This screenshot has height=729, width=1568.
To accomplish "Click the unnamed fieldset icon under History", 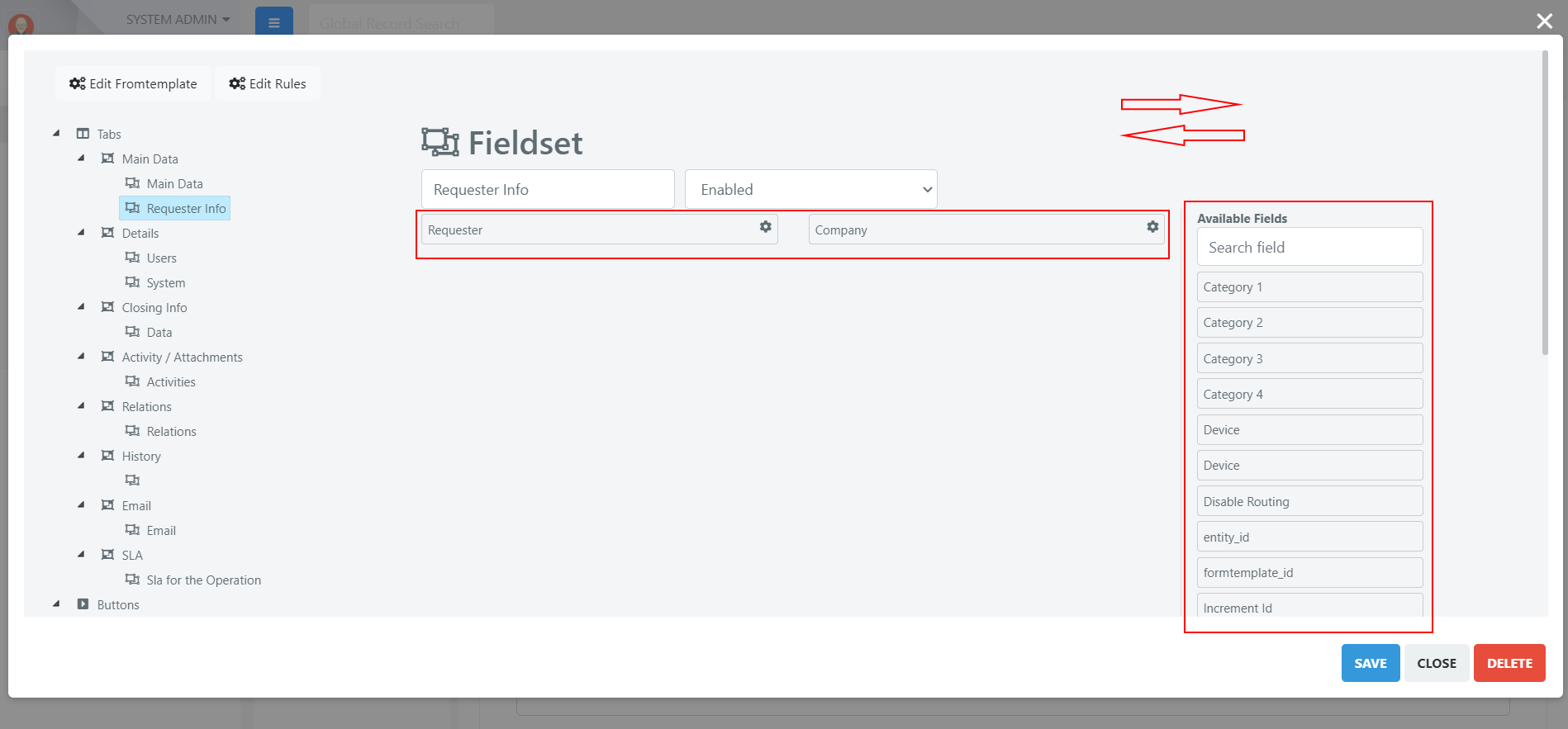I will pyautogui.click(x=132, y=480).
